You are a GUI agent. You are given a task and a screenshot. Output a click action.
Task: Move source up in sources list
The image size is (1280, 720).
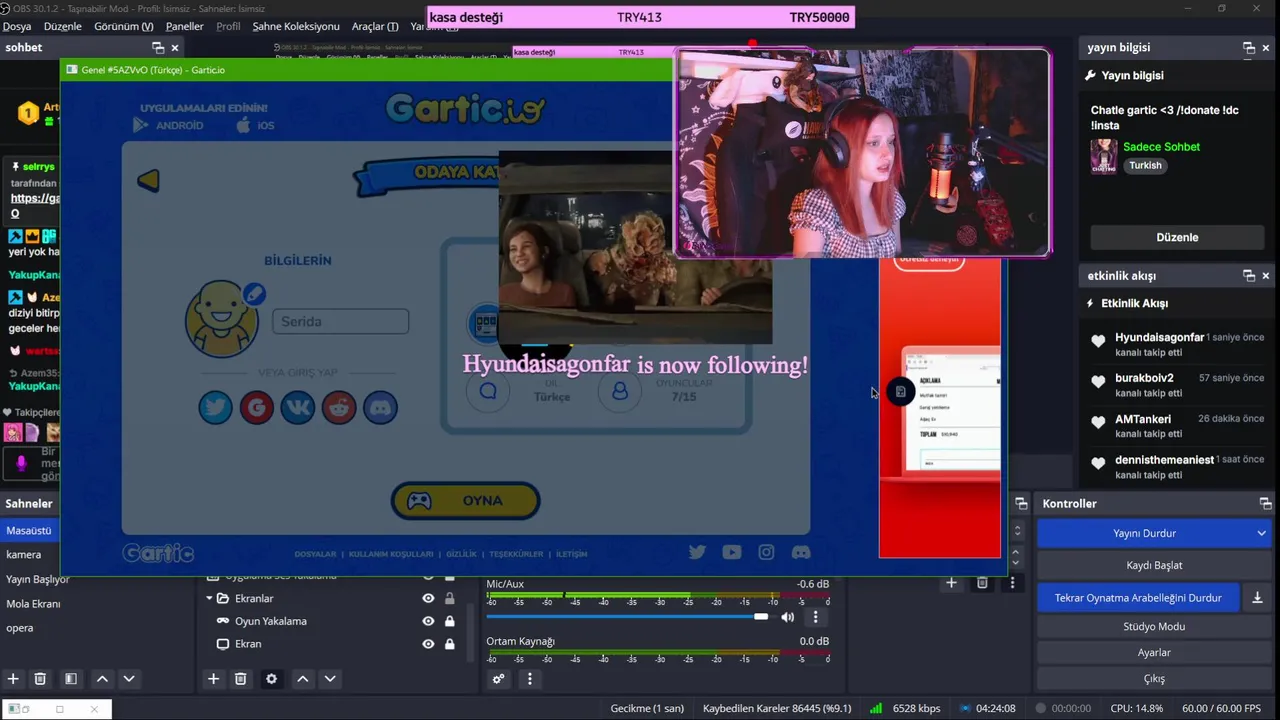pos(302,679)
